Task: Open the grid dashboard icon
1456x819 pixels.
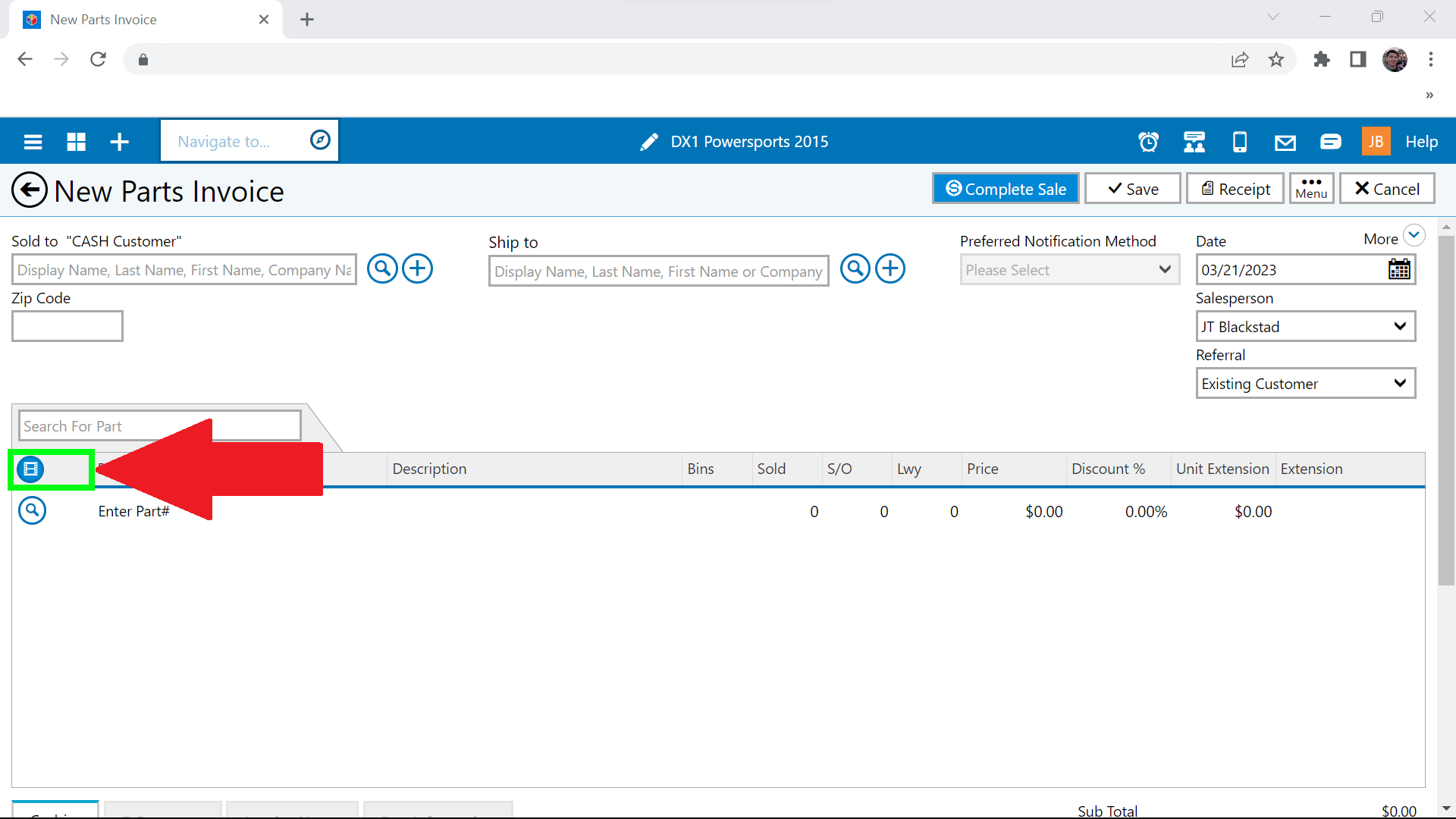Action: [x=76, y=142]
